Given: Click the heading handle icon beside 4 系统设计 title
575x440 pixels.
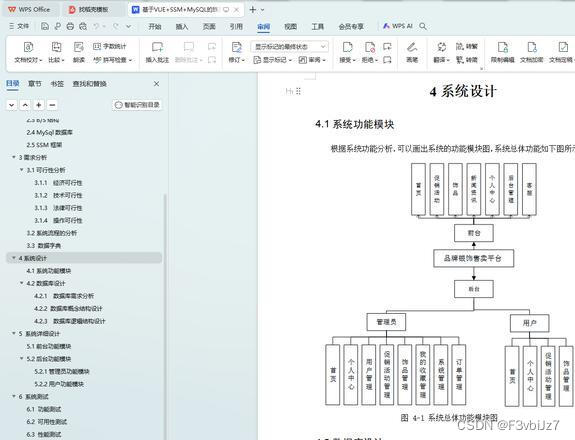Looking at the screenshot, I should click(x=293, y=91).
